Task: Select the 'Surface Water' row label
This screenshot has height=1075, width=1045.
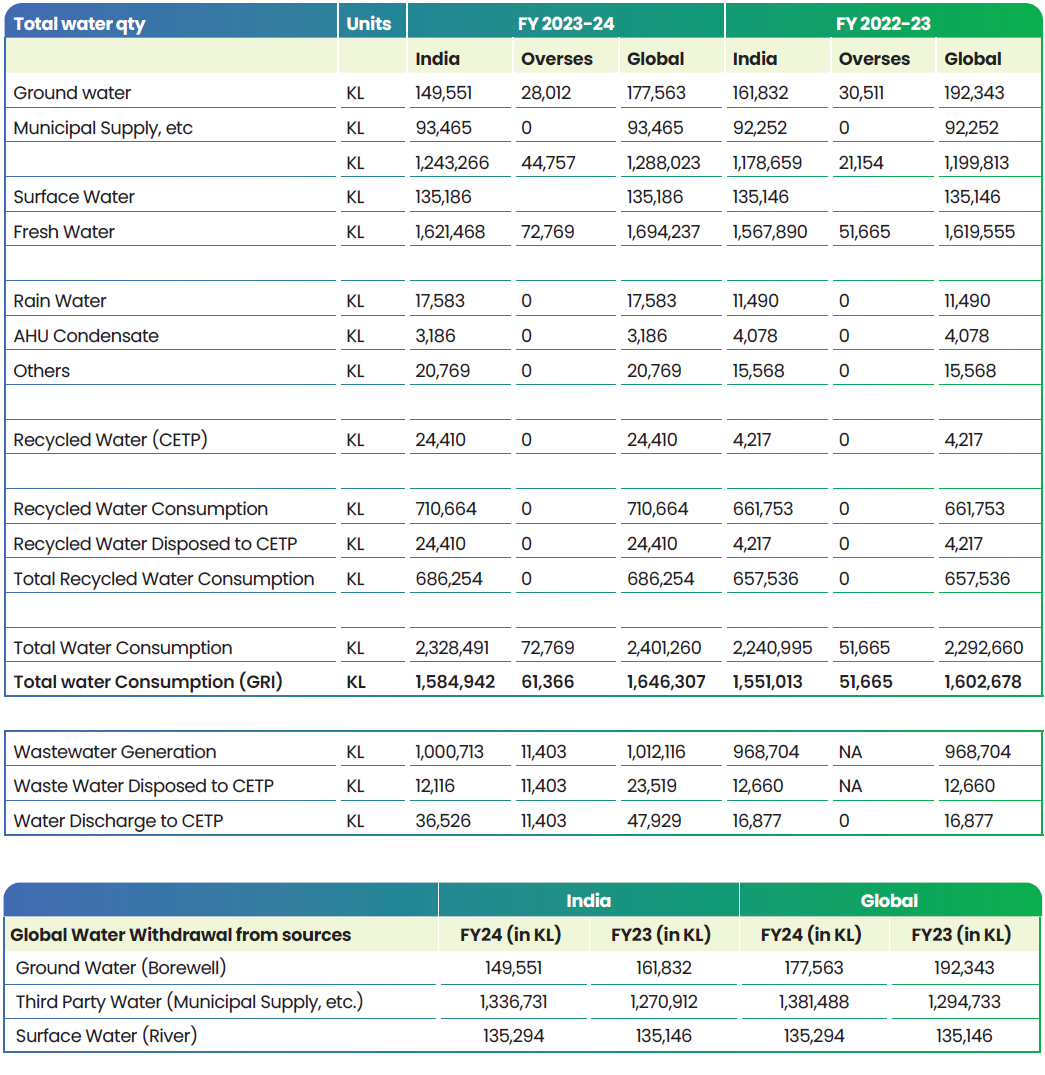Action: pos(74,197)
